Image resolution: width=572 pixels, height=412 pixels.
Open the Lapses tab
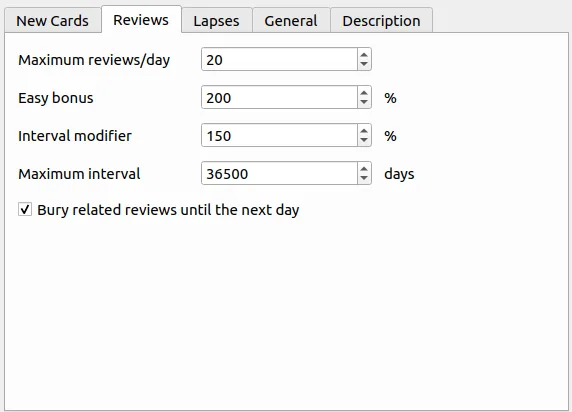(217, 20)
